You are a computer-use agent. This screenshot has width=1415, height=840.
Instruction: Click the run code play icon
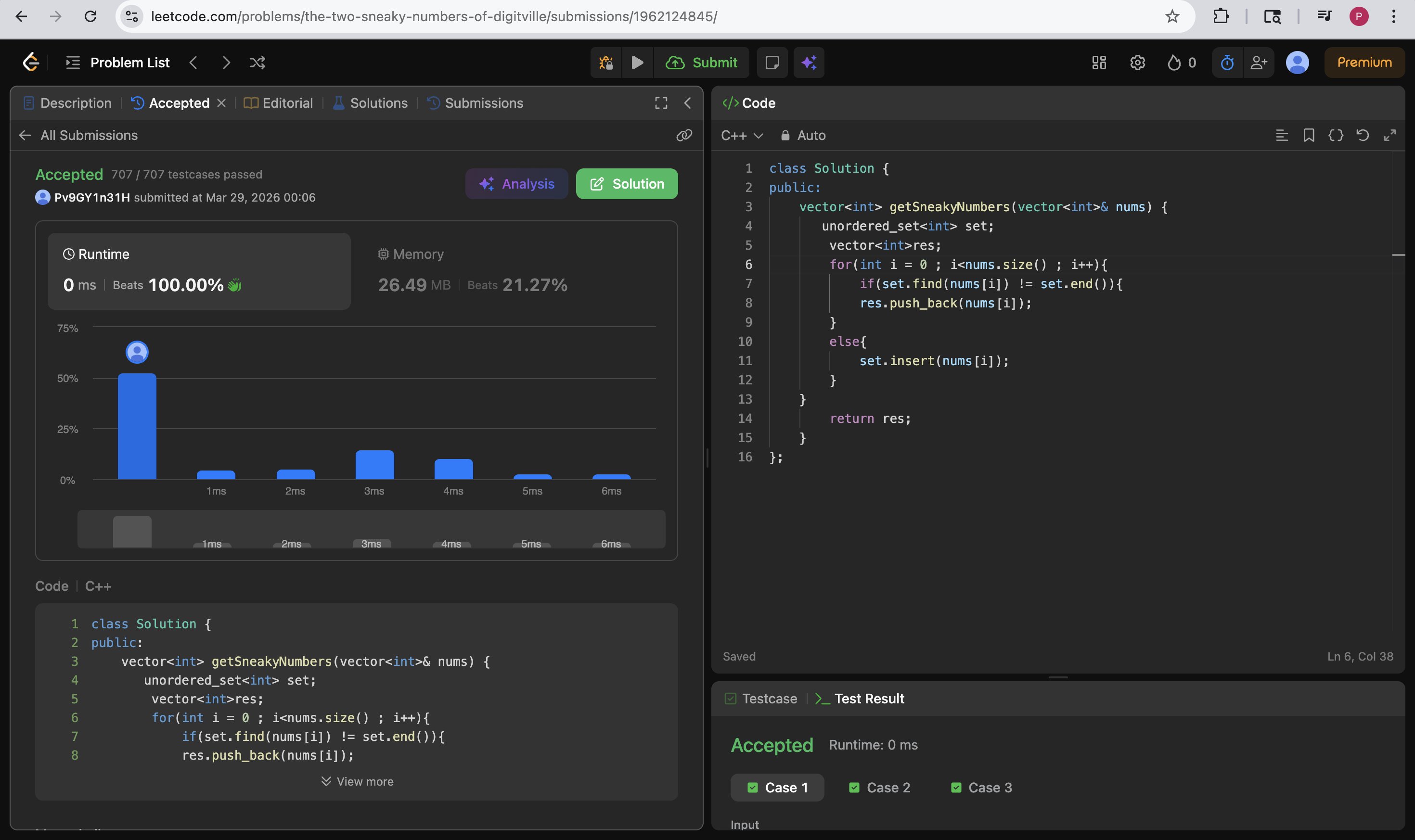637,62
